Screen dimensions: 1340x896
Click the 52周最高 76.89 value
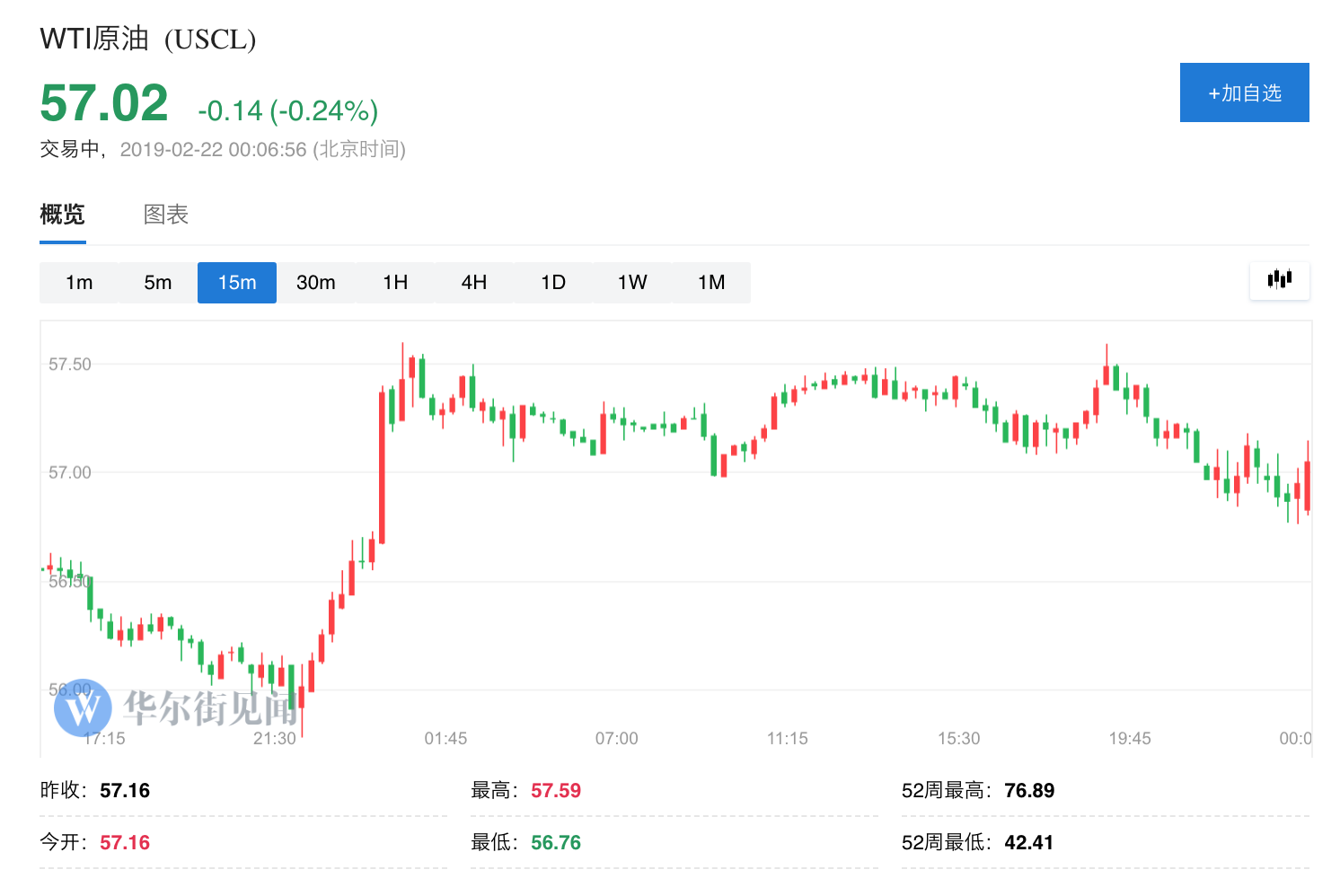point(1029,791)
